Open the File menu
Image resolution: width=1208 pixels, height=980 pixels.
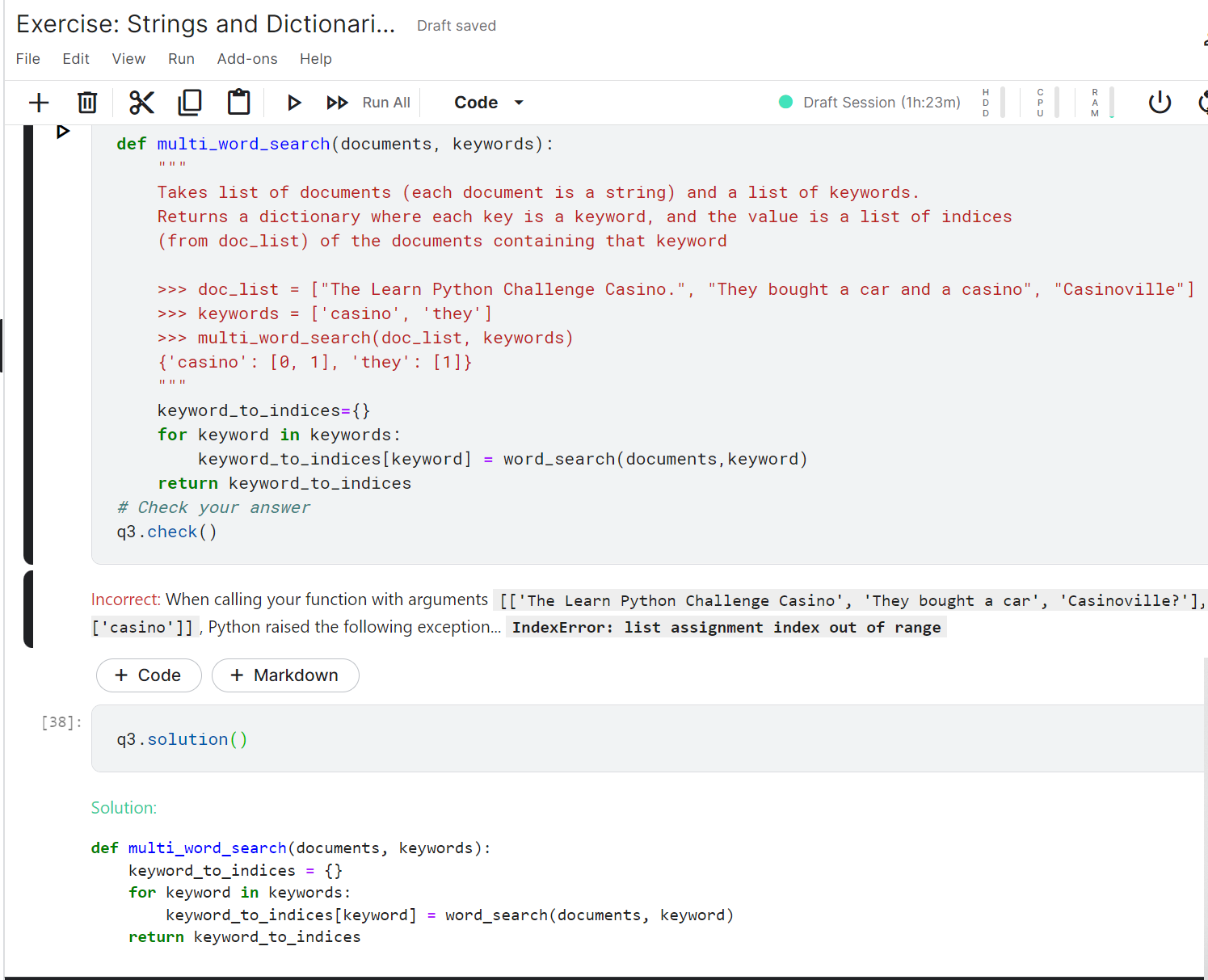pos(28,59)
